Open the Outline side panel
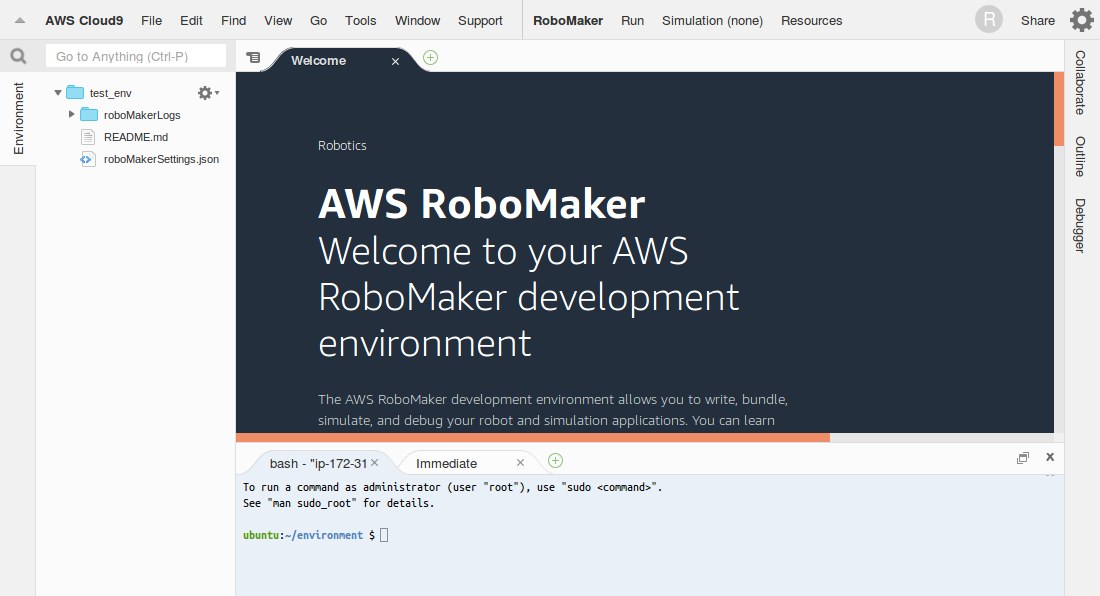Screen dimensions: 1100x596 coord(1080,156)
